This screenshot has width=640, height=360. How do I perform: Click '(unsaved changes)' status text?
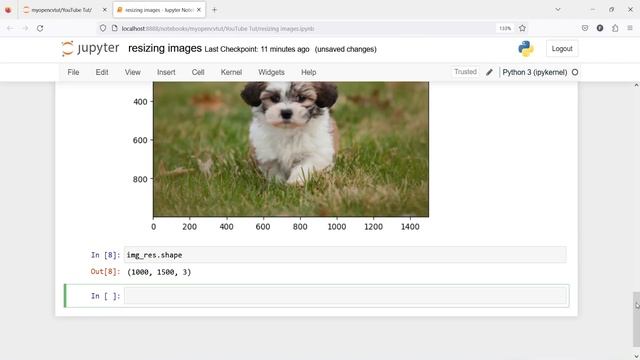[x=346, y=49]
